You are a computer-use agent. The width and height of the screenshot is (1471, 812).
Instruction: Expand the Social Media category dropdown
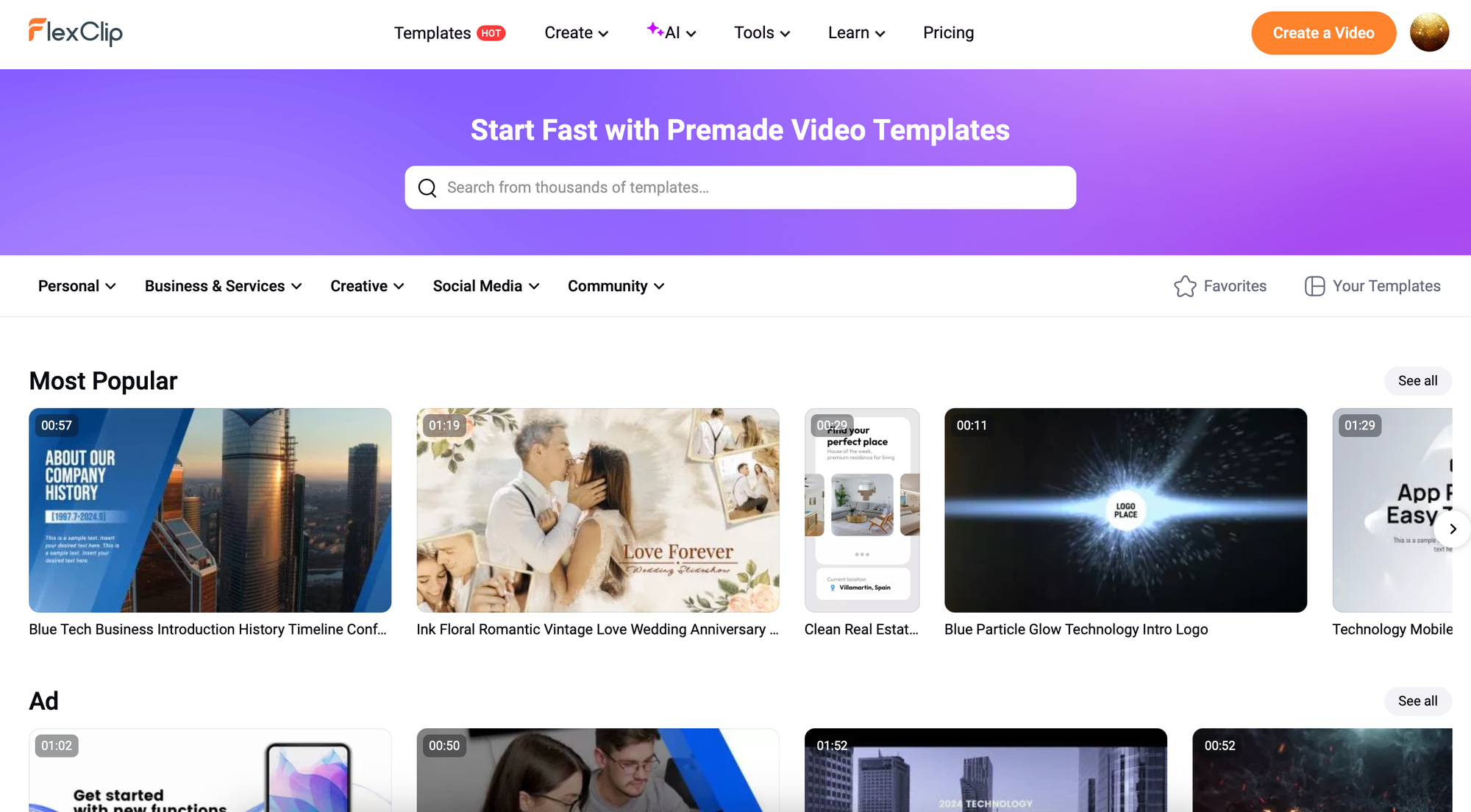pyautogui.click(x=486, y=286)
